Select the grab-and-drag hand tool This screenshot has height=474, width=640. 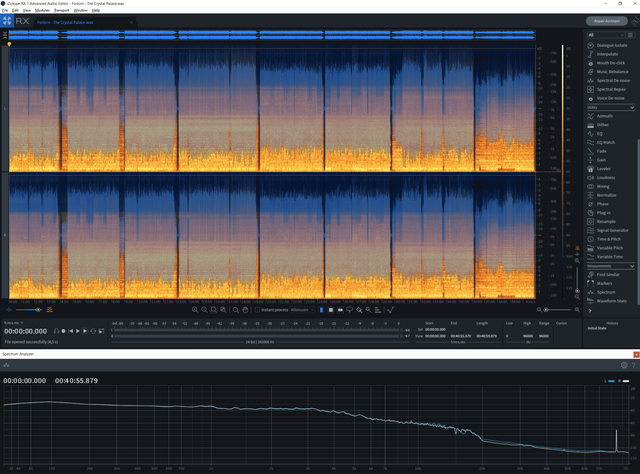coord(245,310)
